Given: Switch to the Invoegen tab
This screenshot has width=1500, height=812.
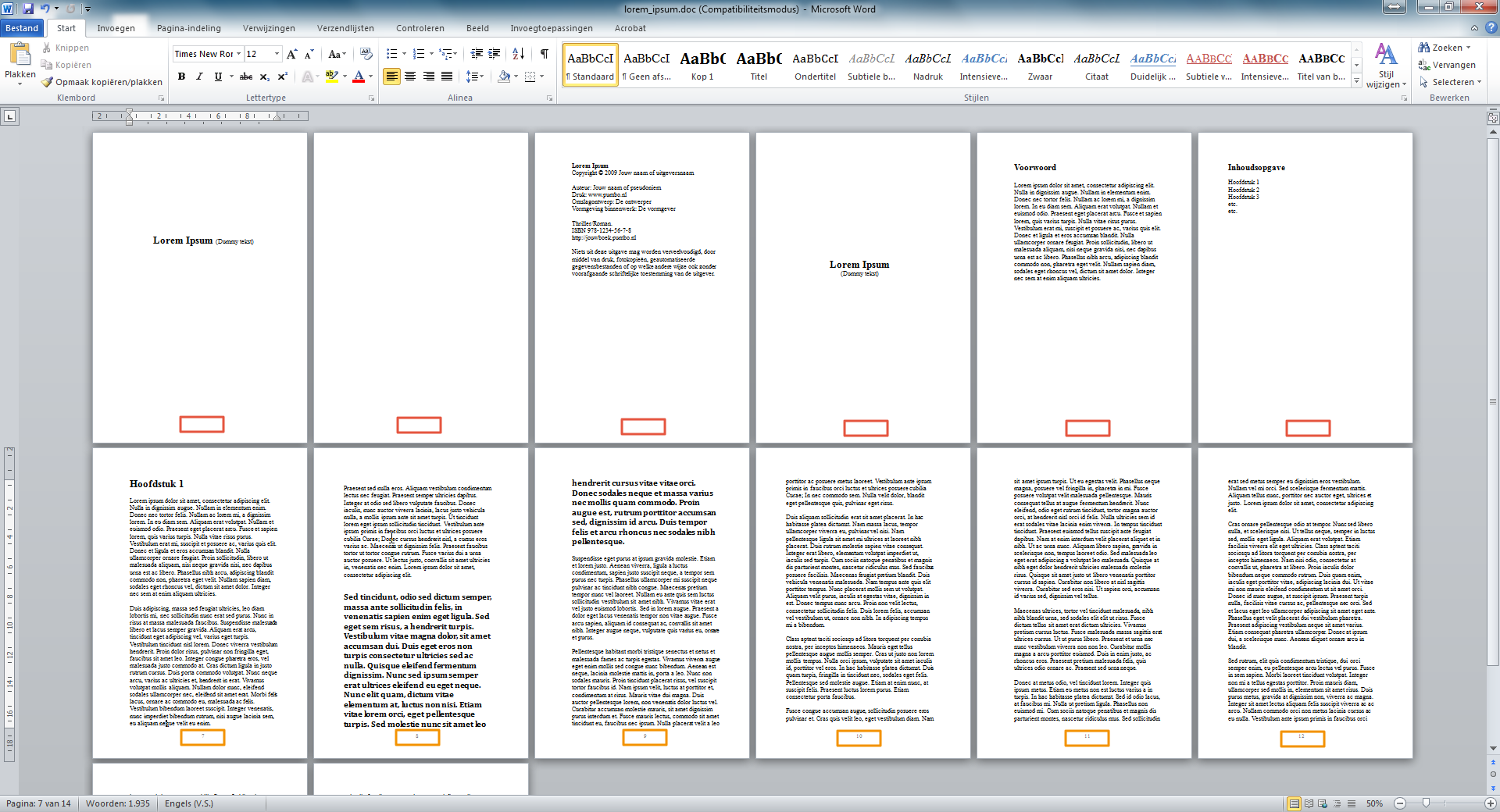Looking at the screenshot, I should pyautogui.click(x=116, y=28).
